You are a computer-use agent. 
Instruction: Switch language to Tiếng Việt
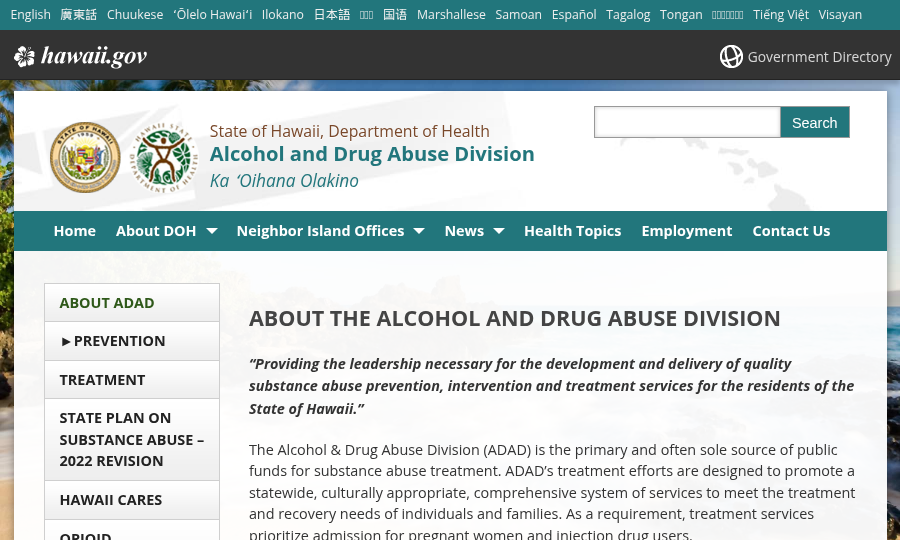781,14
